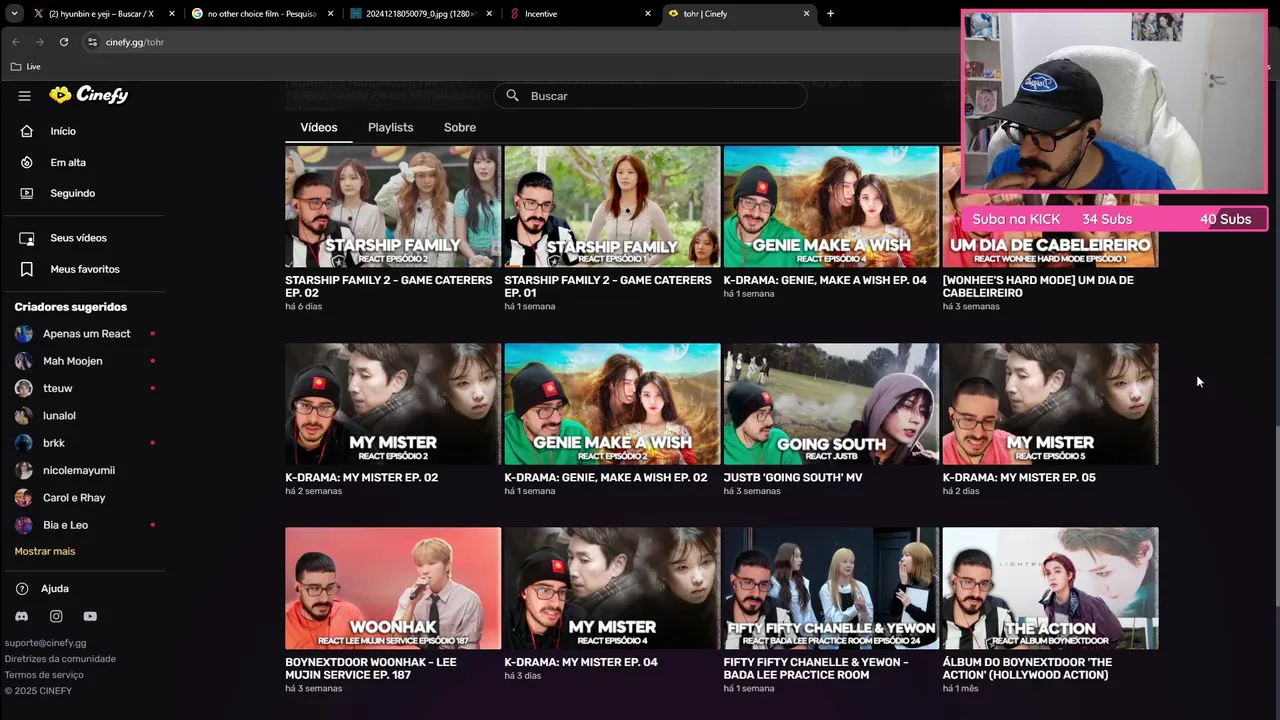Close the hyunbin e yeji X tab
The width and height of the screenshot is (1280, 720).
(x=172, y=14)
